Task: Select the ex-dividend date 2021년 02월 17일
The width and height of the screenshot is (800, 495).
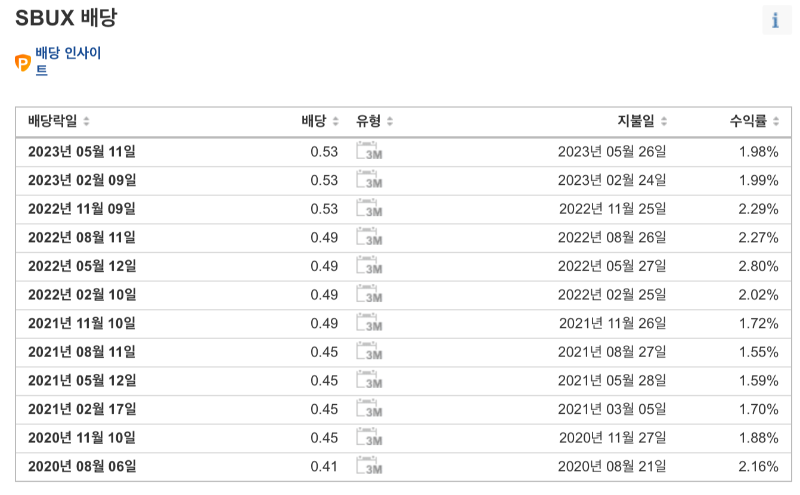Action: click(x=82, y=409)
